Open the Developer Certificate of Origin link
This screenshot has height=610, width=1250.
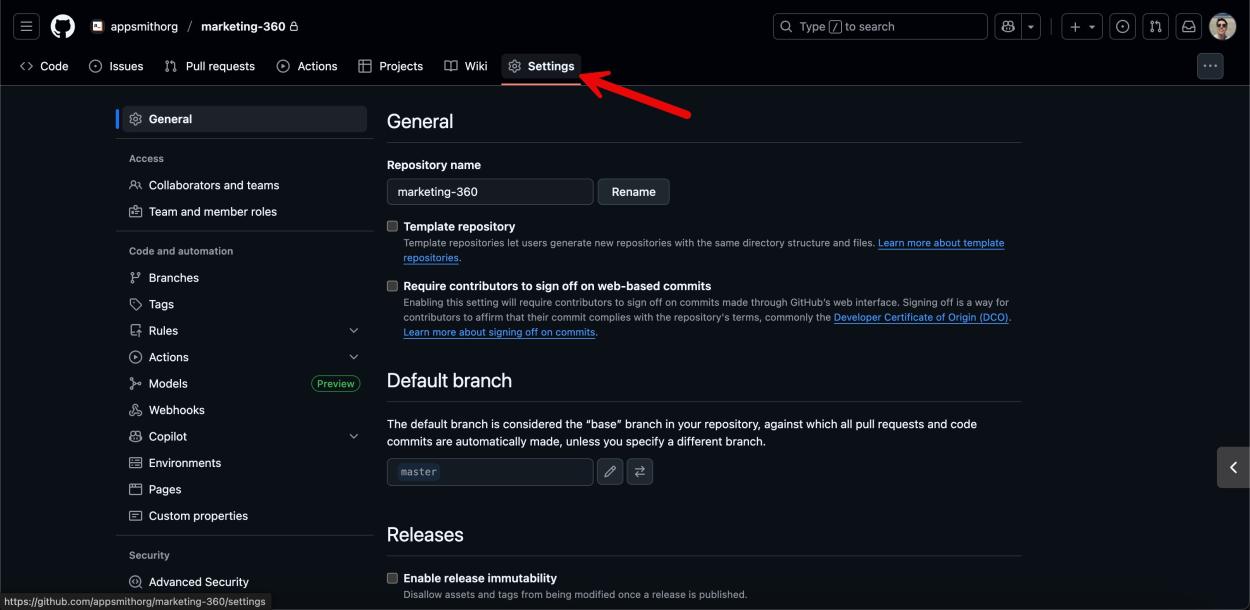point(922,317)
